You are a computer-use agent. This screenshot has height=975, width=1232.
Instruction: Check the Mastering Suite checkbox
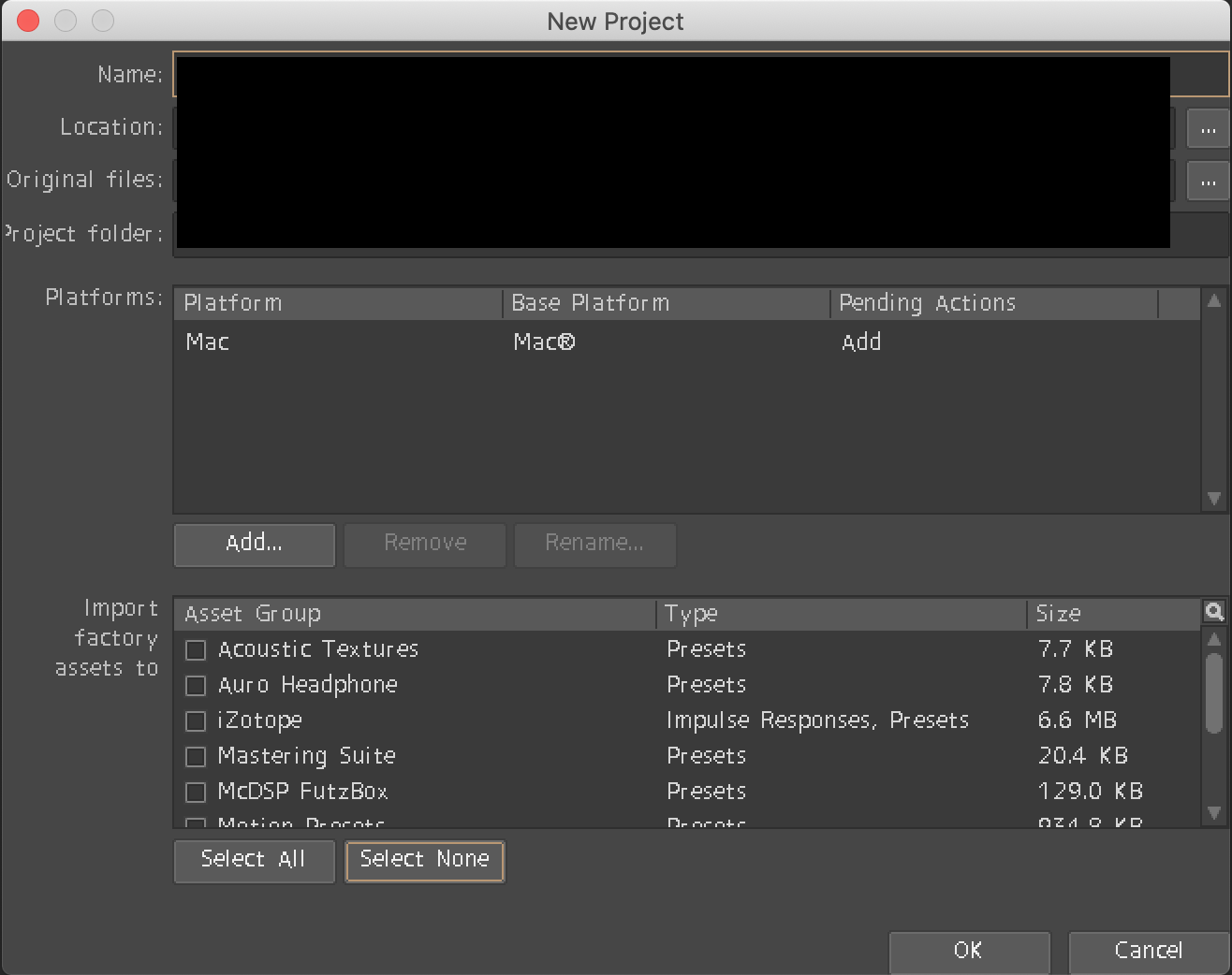[196, 757]
